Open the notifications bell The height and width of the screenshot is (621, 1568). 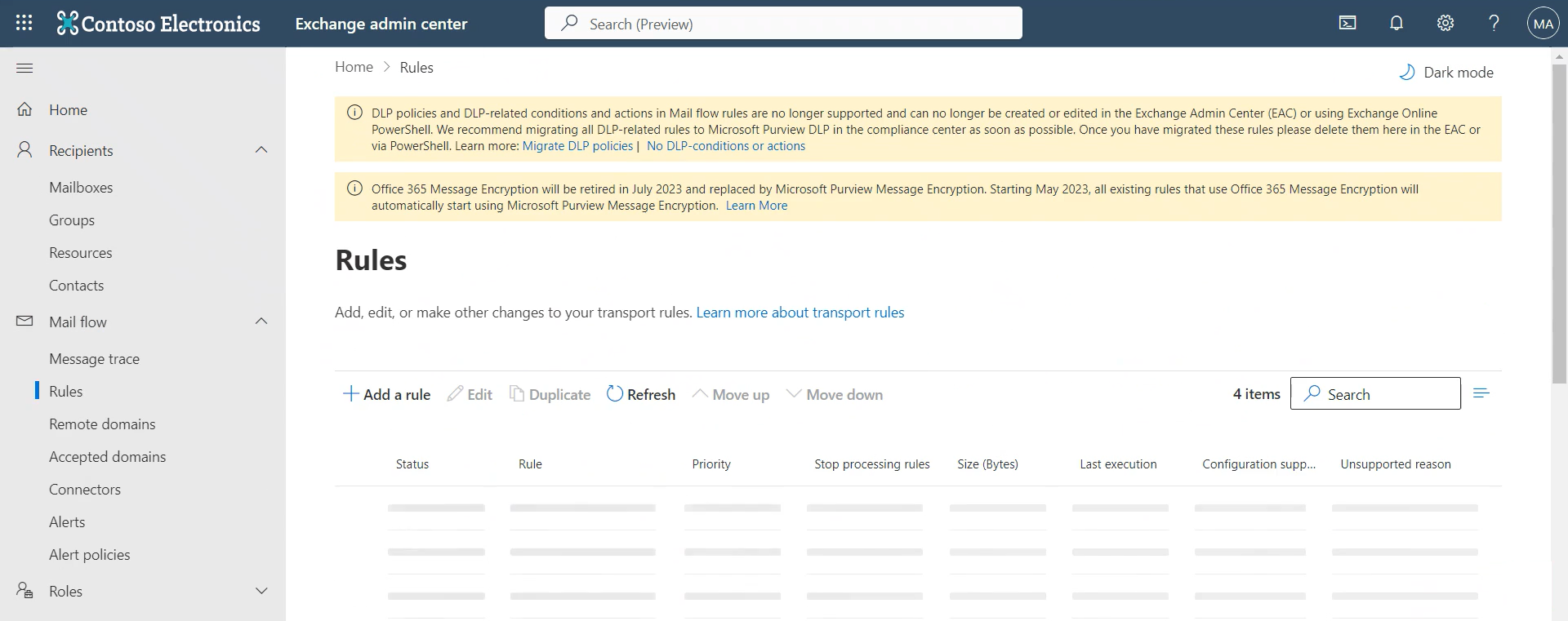1396,23
